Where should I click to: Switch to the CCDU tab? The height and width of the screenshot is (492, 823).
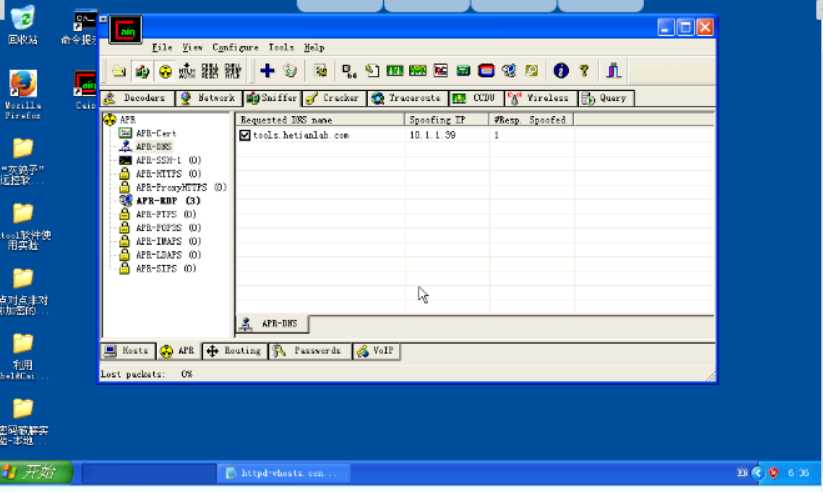click(x=477, y=98)
